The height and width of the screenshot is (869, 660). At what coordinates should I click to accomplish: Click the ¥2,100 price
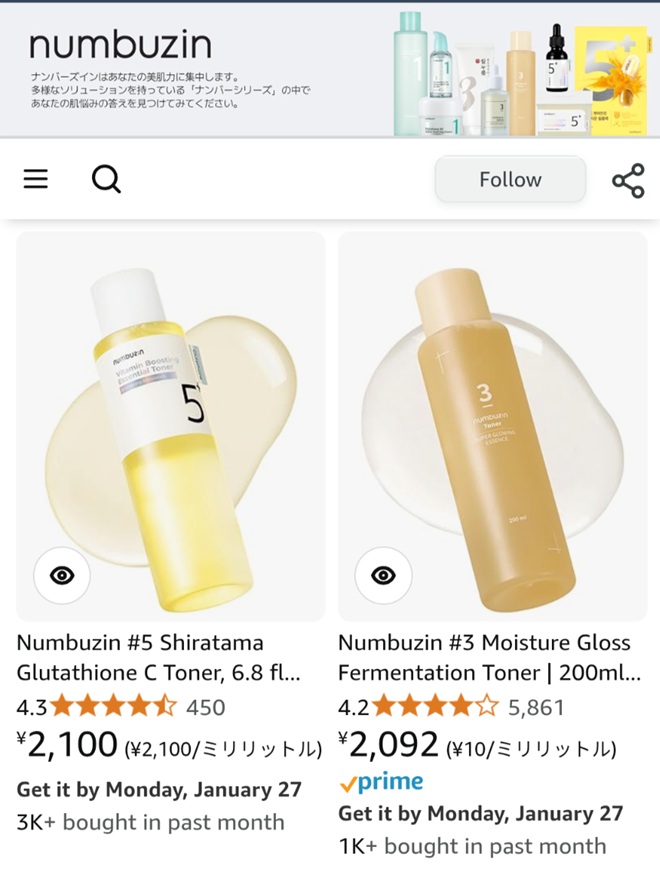pyautogui.click(x=68, y=745)
